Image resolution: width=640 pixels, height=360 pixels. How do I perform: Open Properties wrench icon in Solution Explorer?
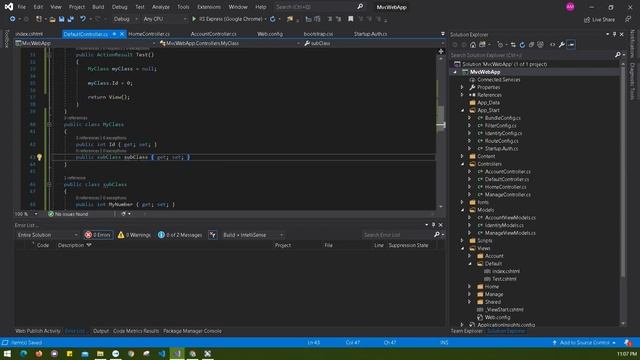[x=562, y=45]
